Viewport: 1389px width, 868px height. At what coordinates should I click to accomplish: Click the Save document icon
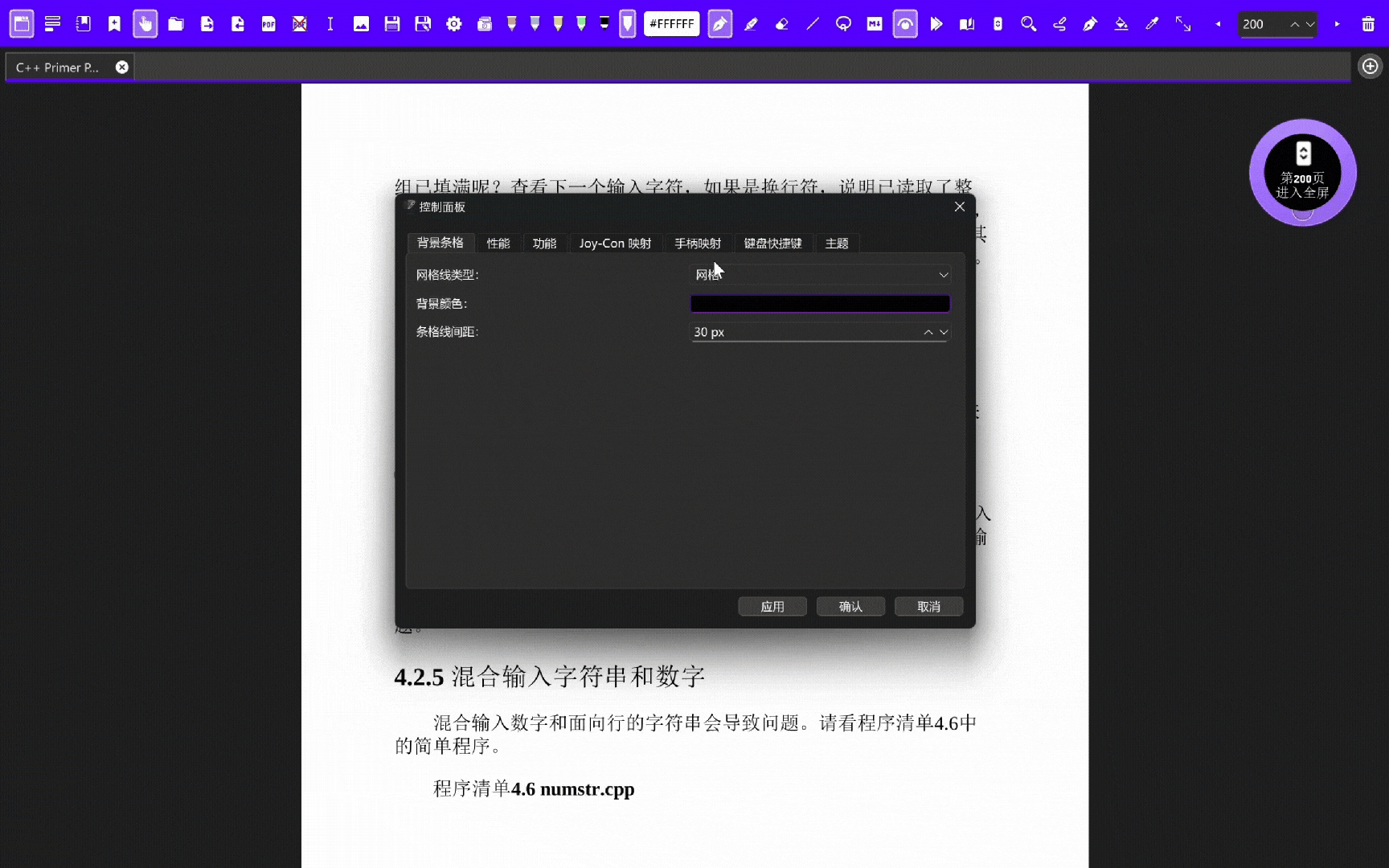click(x=392, y=23)
